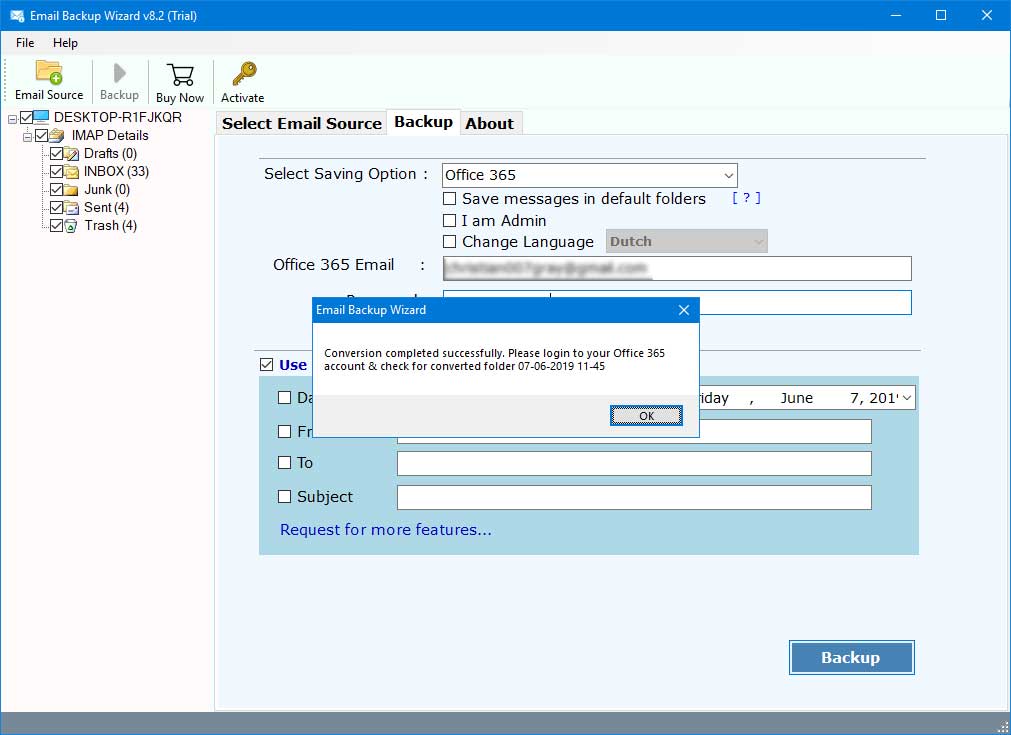1011x735 pixels.
Task: Collapse the DESKTOP-R1FJKQR tree node
Action: point(12,119)
